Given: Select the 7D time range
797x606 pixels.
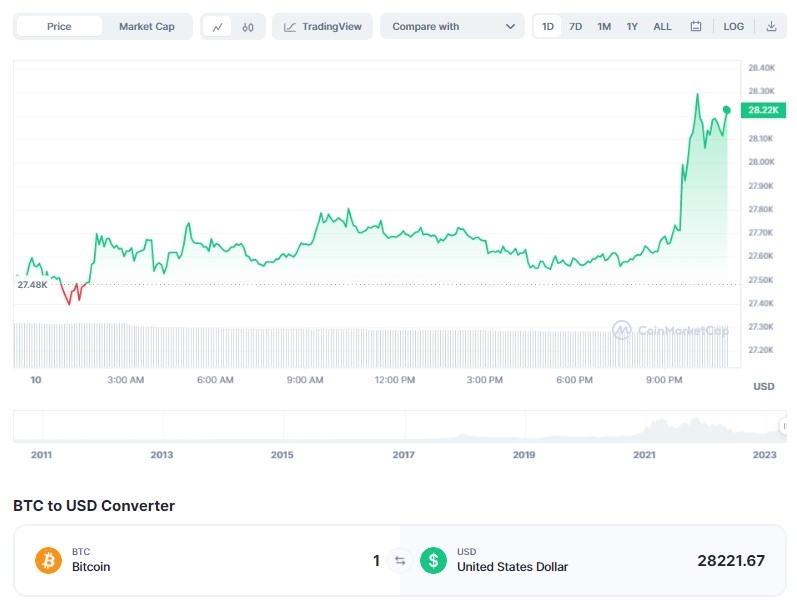Looking at the screenshot, I should point(575,26).
